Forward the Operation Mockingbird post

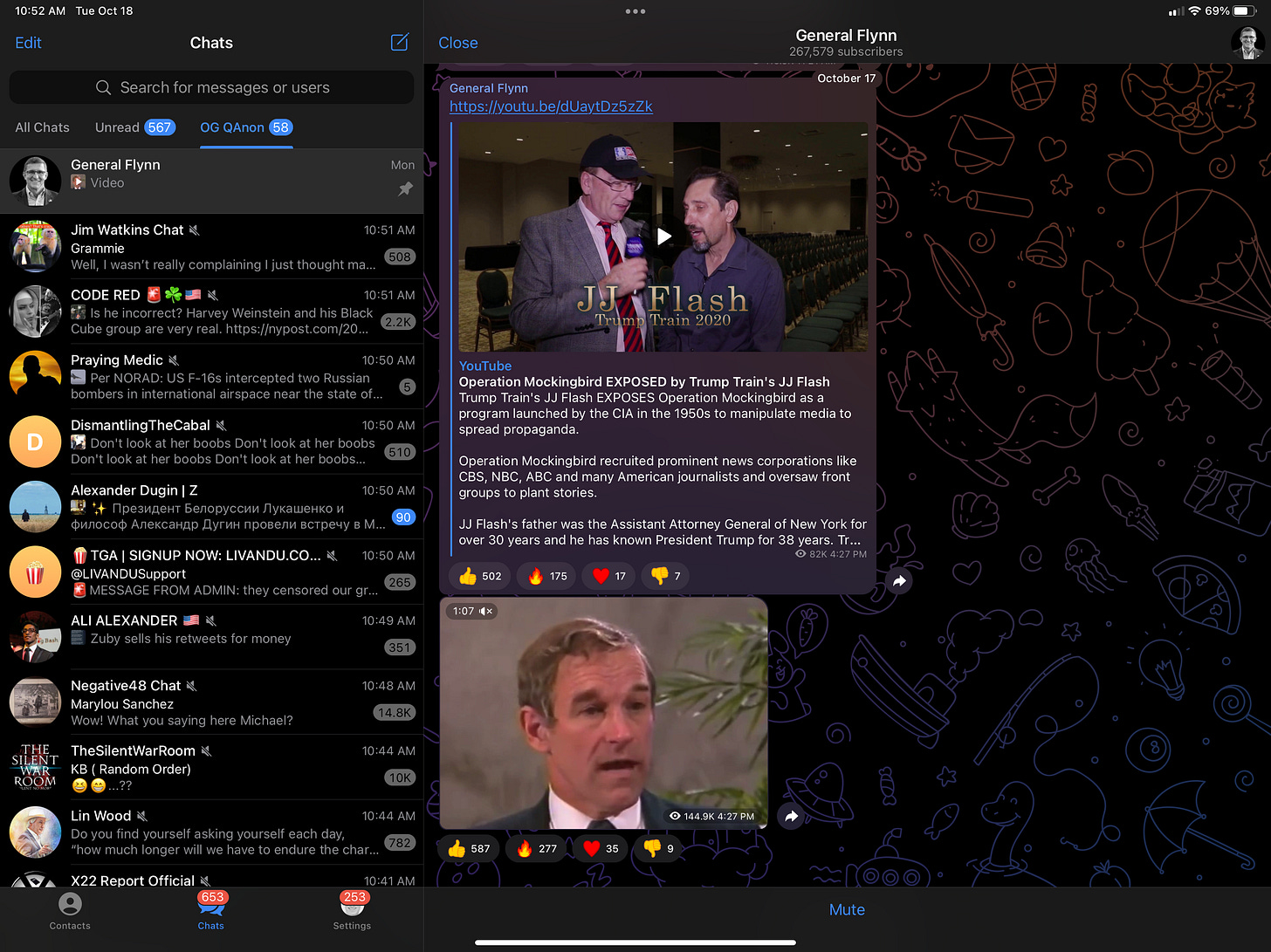(899, 580)
